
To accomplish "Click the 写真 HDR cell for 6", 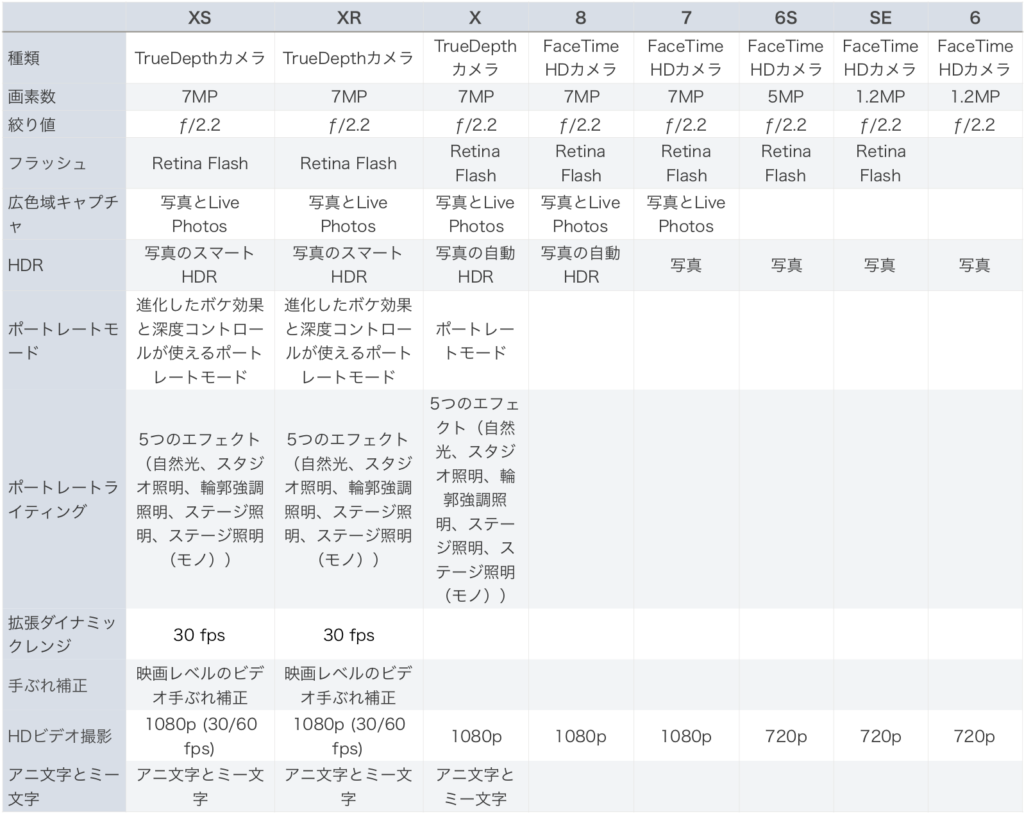I will 974,265.
